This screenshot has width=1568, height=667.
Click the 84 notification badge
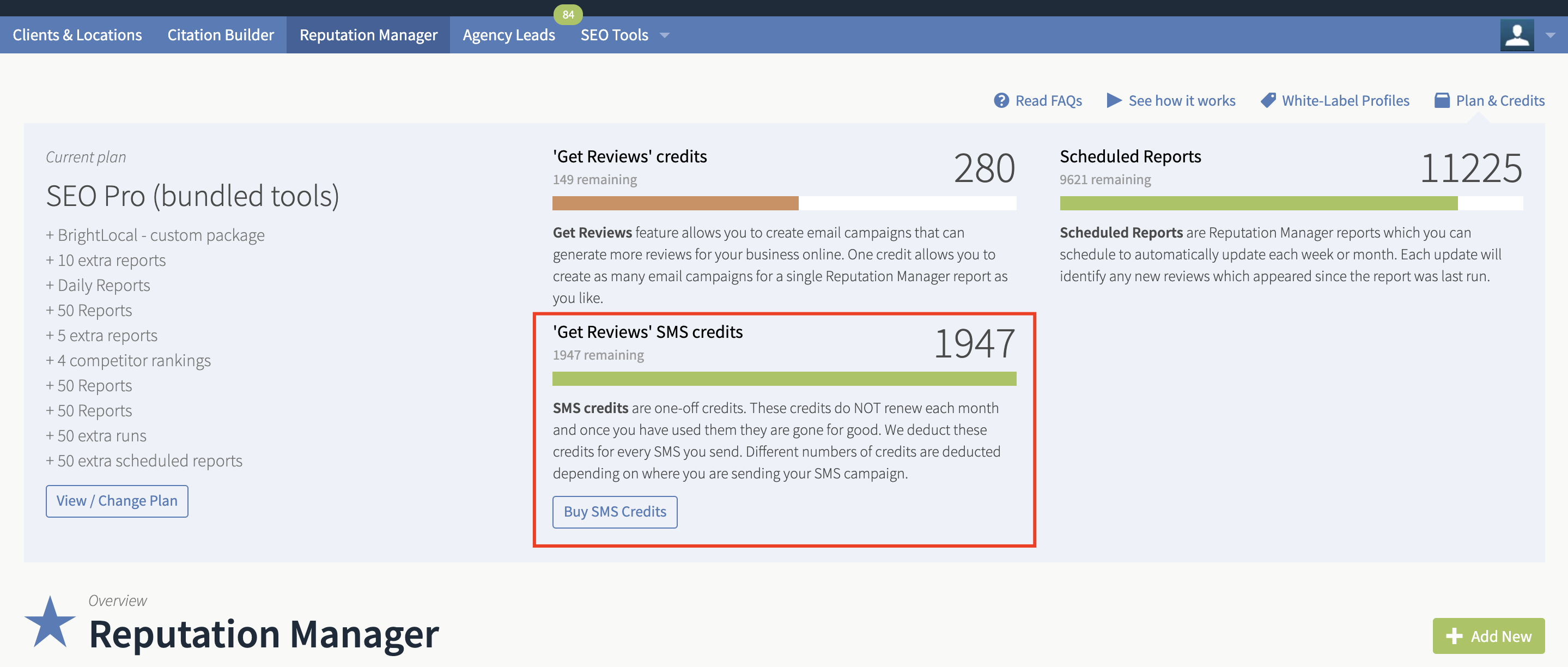[568, 14]
